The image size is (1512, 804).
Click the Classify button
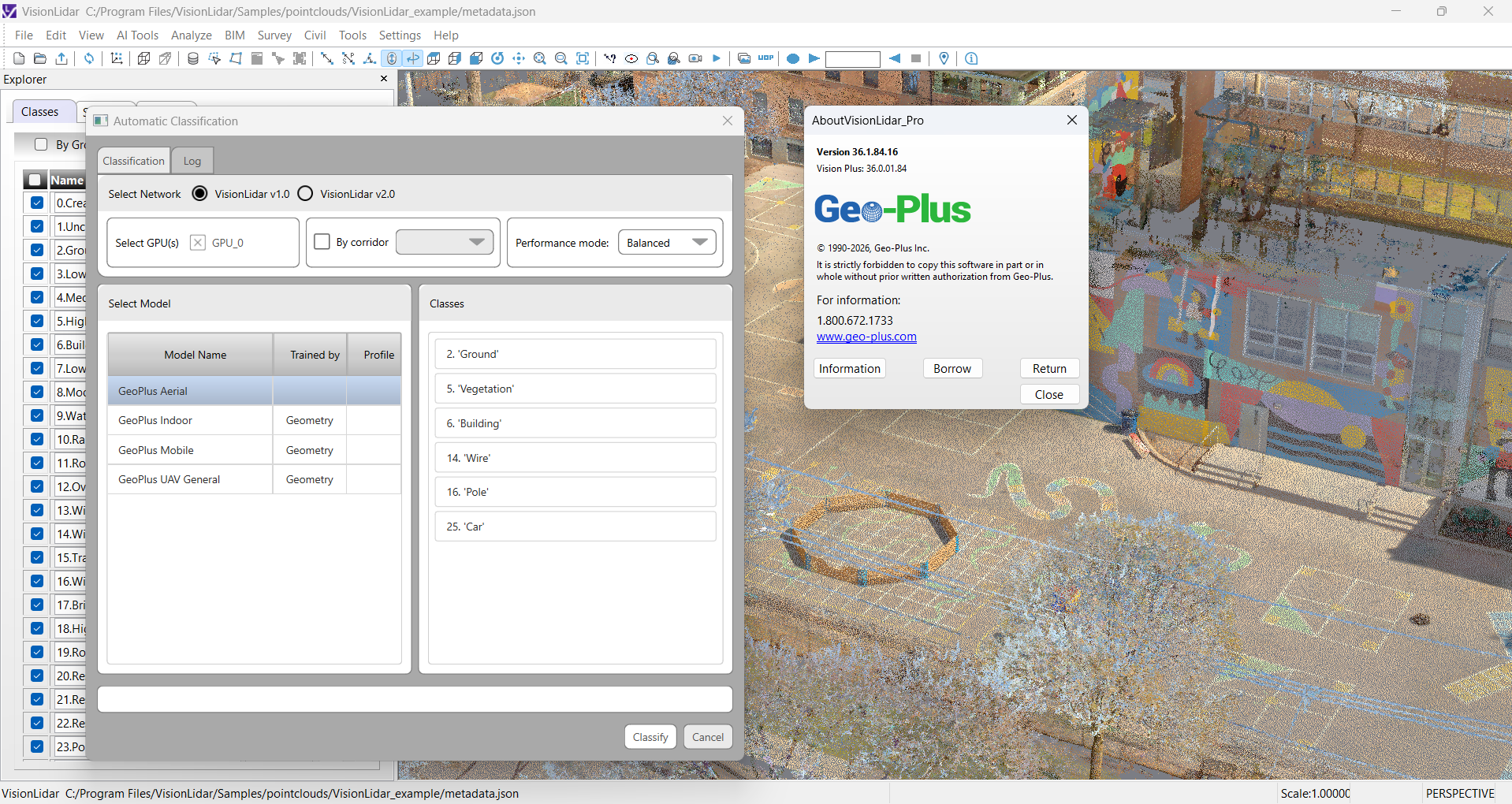click(650, 737)
